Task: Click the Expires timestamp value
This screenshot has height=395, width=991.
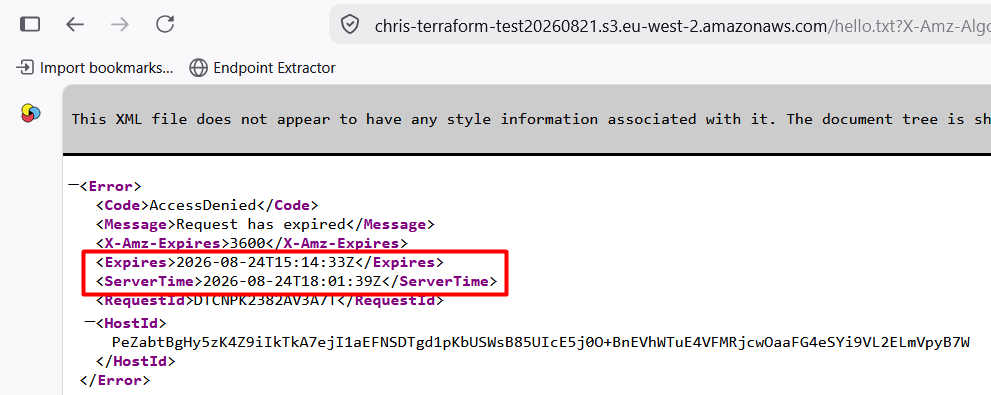Action: click(x=264, y=262)
